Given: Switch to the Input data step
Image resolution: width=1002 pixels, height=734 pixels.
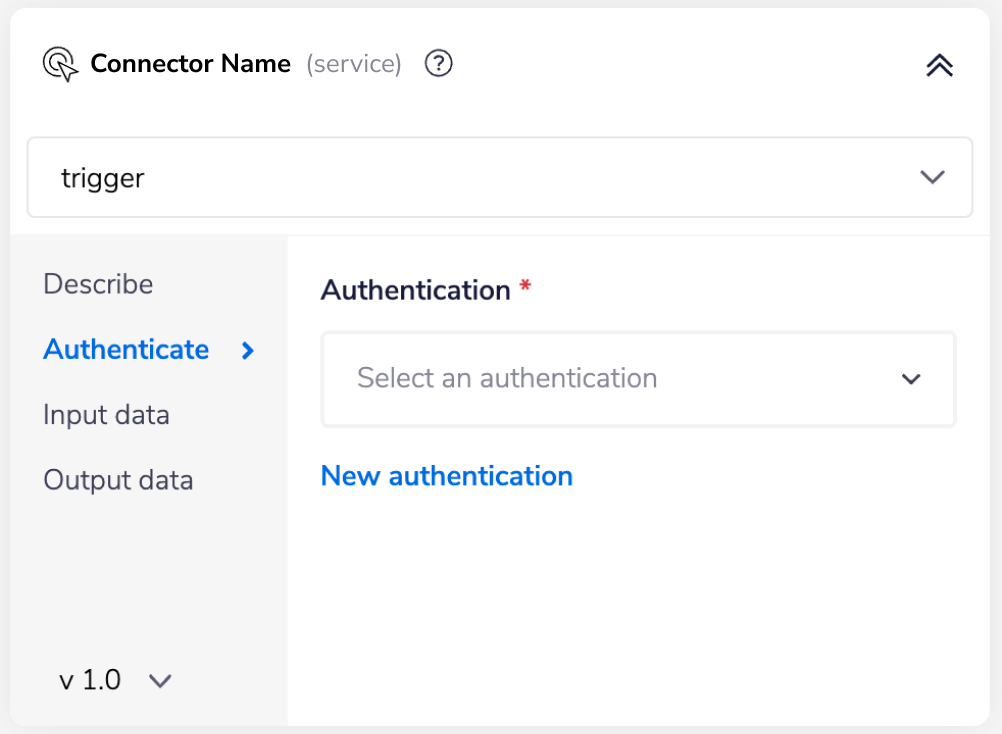Looking at the screenshot, I should 106,414.
